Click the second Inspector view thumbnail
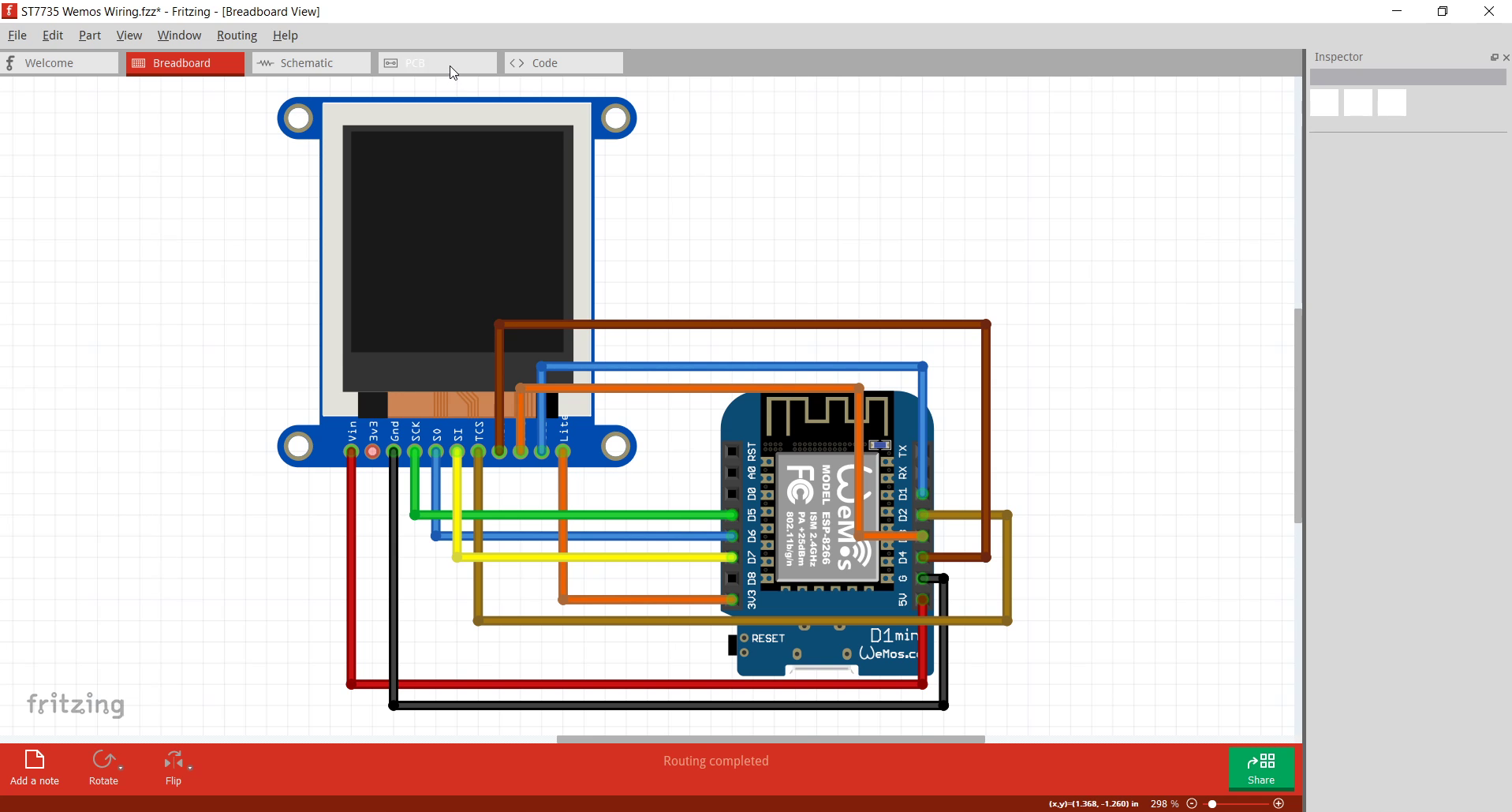Image resolution: width=1512 pixels, height=812 pixels. pyautogui.click(x=1358, y=103)
